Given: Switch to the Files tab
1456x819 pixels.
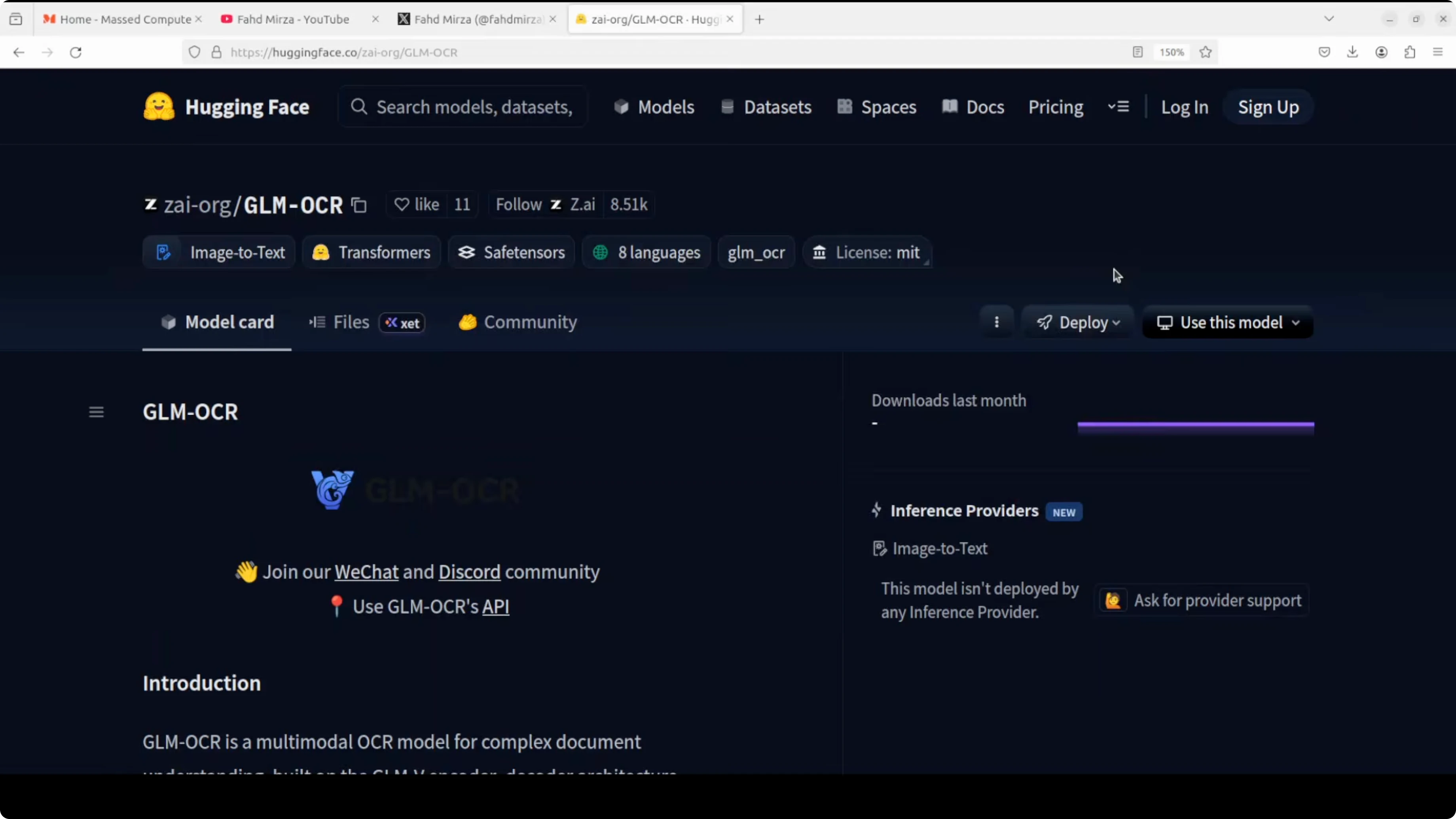Looking at the screenshot, I should [x=351, y=322].
